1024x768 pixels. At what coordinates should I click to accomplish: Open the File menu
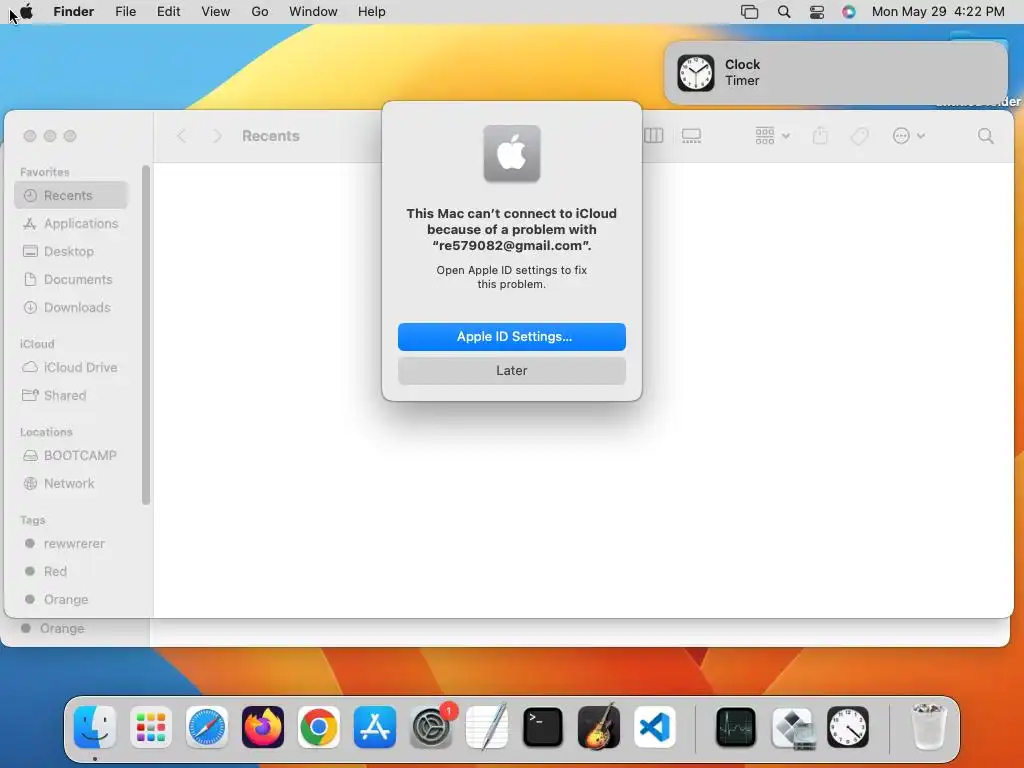pyautogui.click(x=125, y=12)
